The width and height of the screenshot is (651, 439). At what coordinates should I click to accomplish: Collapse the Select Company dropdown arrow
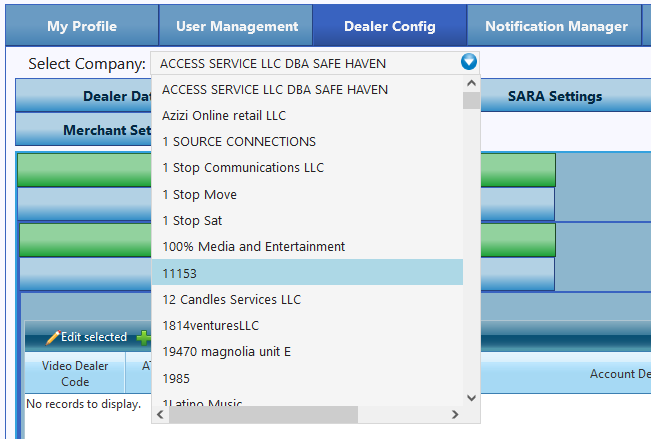pyautogui.click(x=469, y=63)
